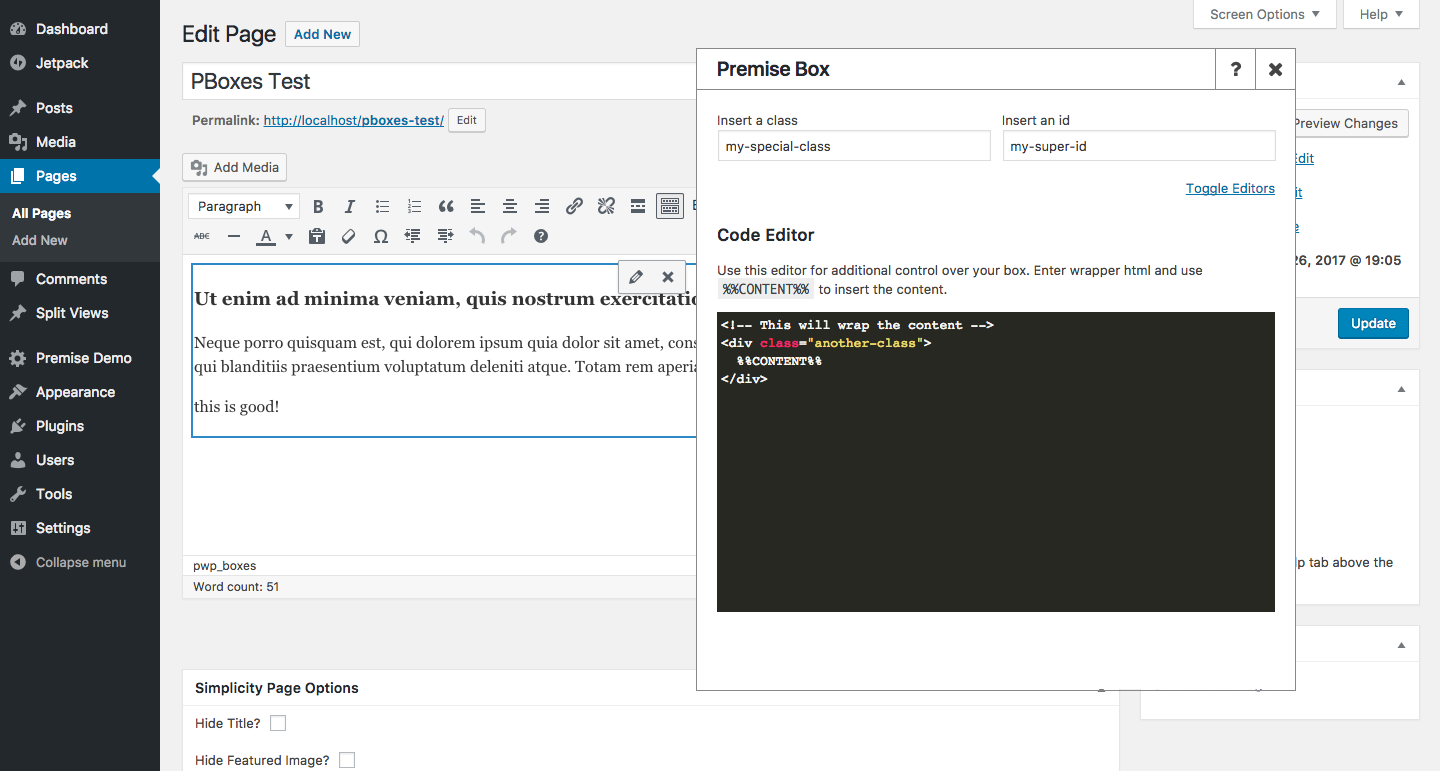The height and width of the screenshot is (771, 1440).
Task: Expand Screen Options panel
Action: pyautogui.click(x=1265, y=14)
